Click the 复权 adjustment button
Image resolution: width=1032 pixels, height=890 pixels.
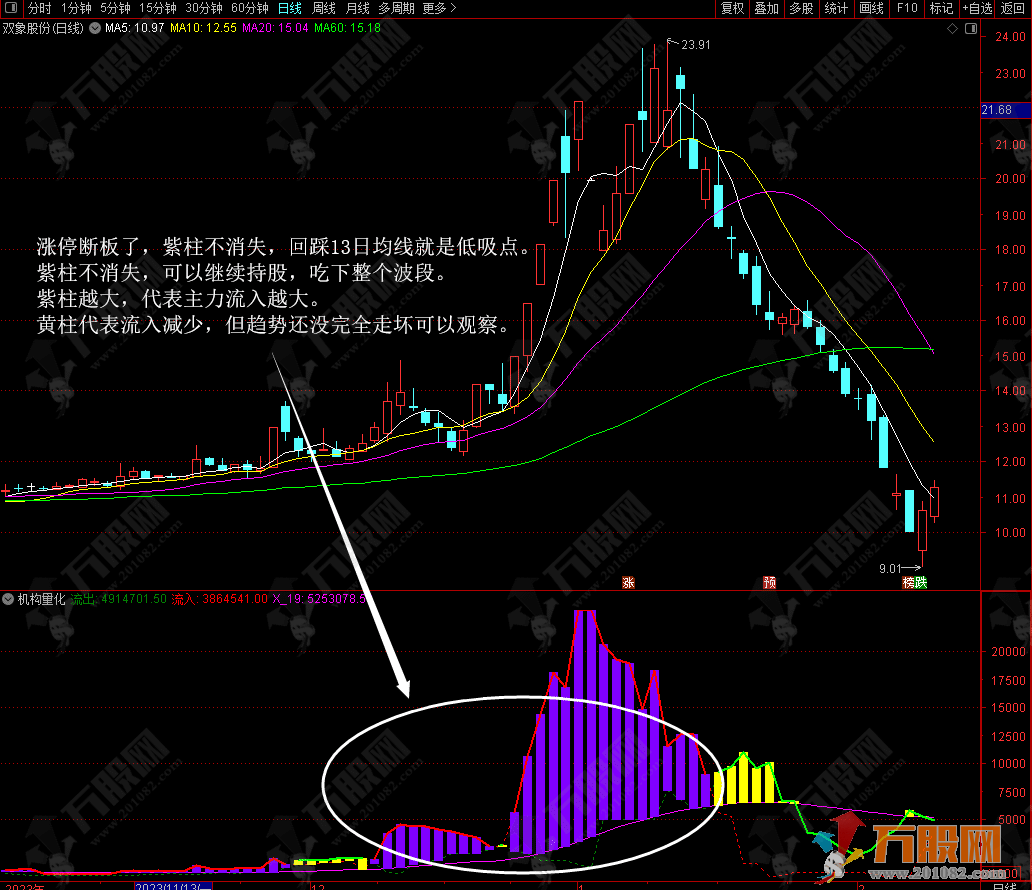732,8
